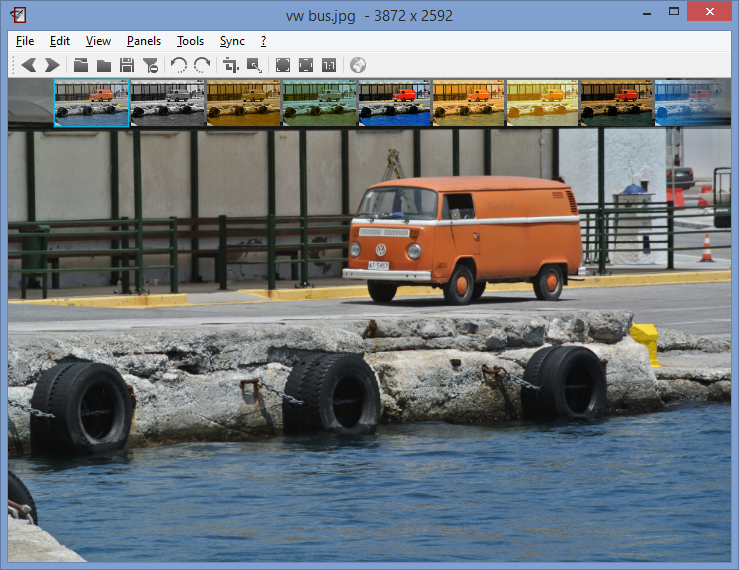The width and height of the screenshot is (739, 570).
Task: Click the delete file icon
Action: (x=150, y=65)
